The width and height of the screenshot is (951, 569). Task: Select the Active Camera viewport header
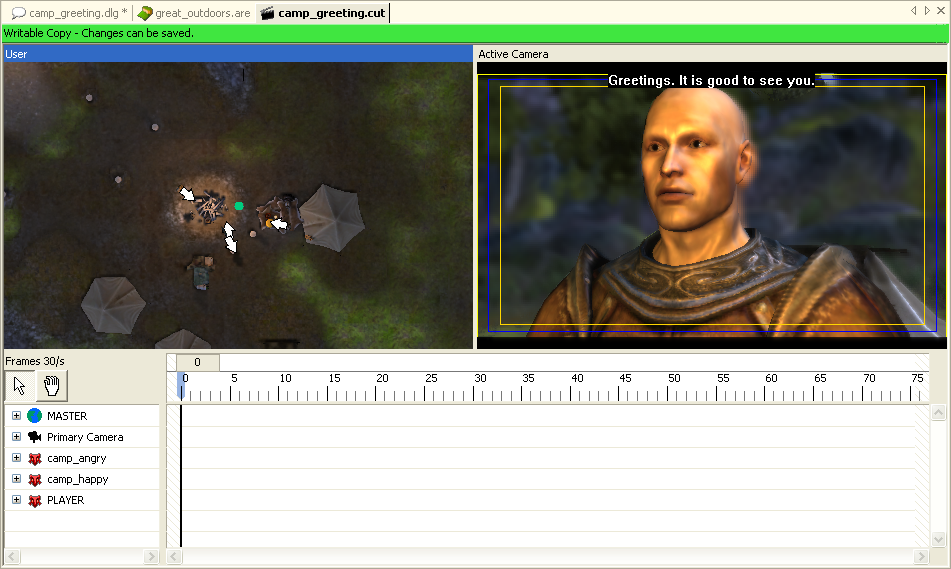[710, 54]
